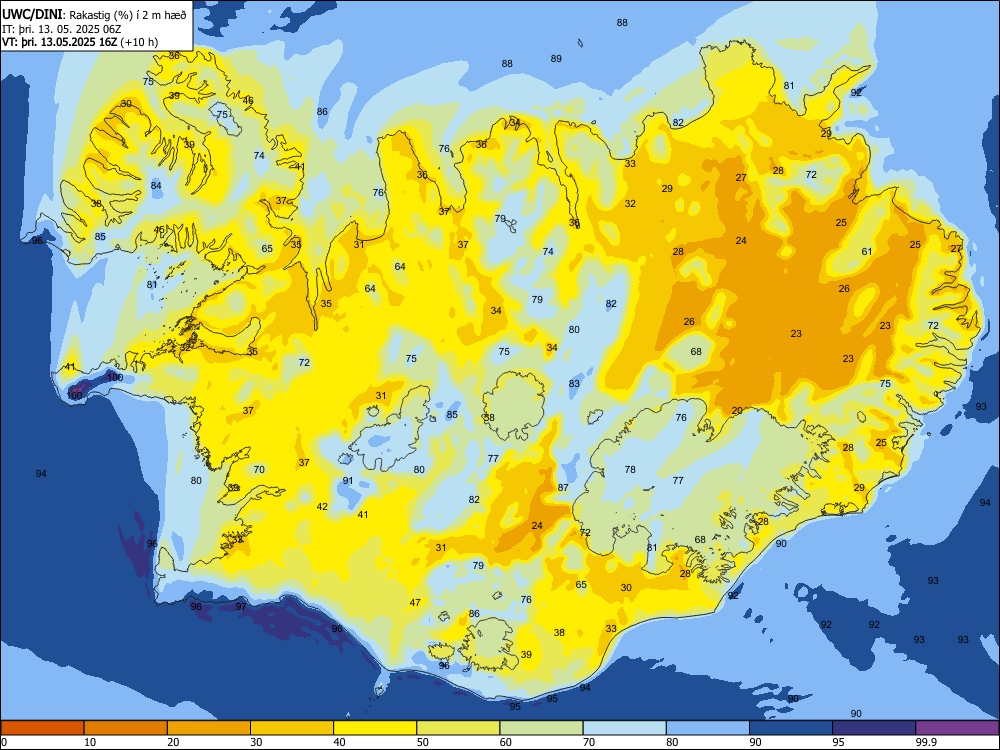Click the '61' humidity value on the map
The height and width of the screenshot is (750, 1000).
point(867,251)
